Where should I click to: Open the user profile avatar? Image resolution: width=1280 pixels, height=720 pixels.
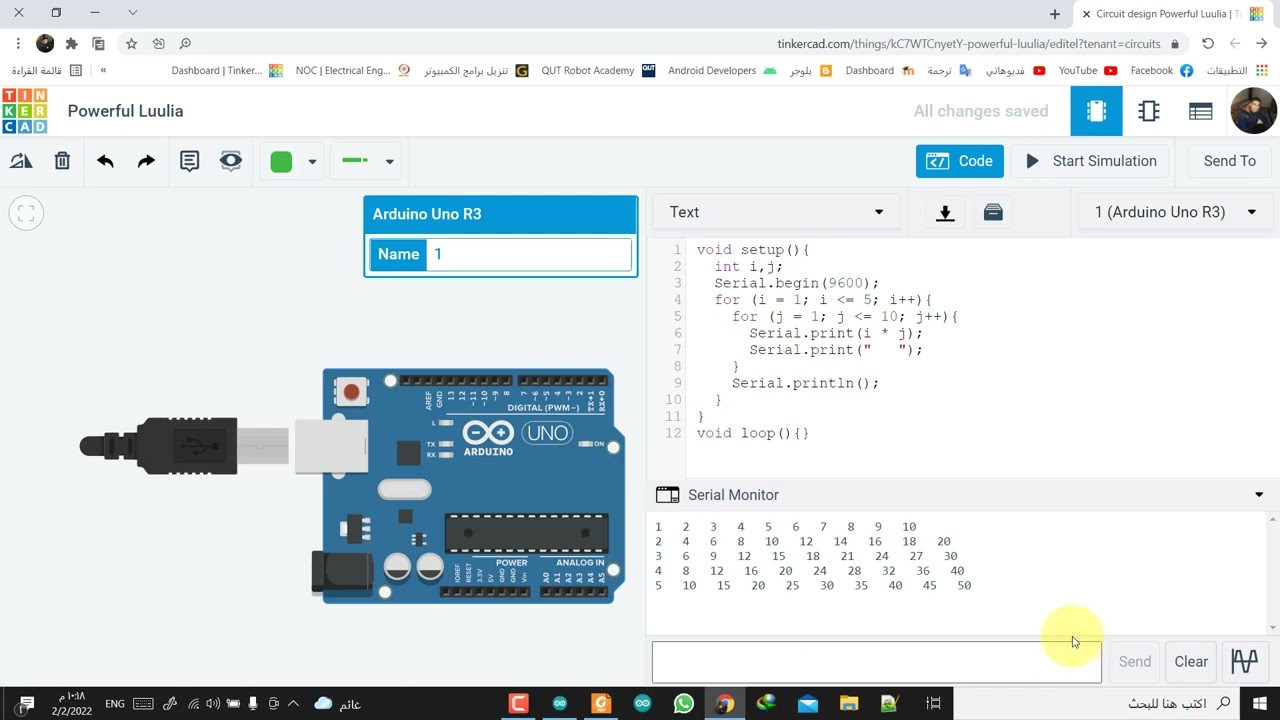click(x=1253, y=111)
